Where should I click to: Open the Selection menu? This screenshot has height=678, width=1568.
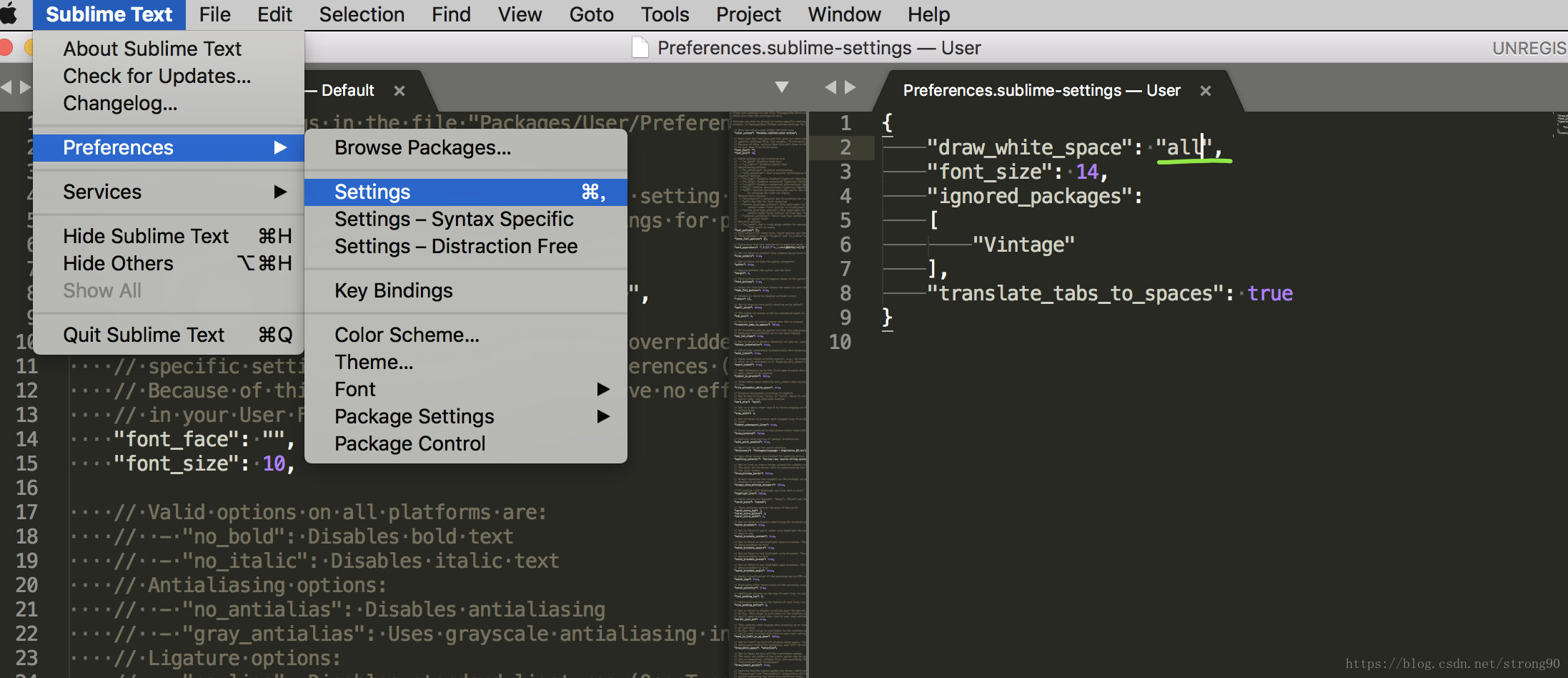coord(362,14)
